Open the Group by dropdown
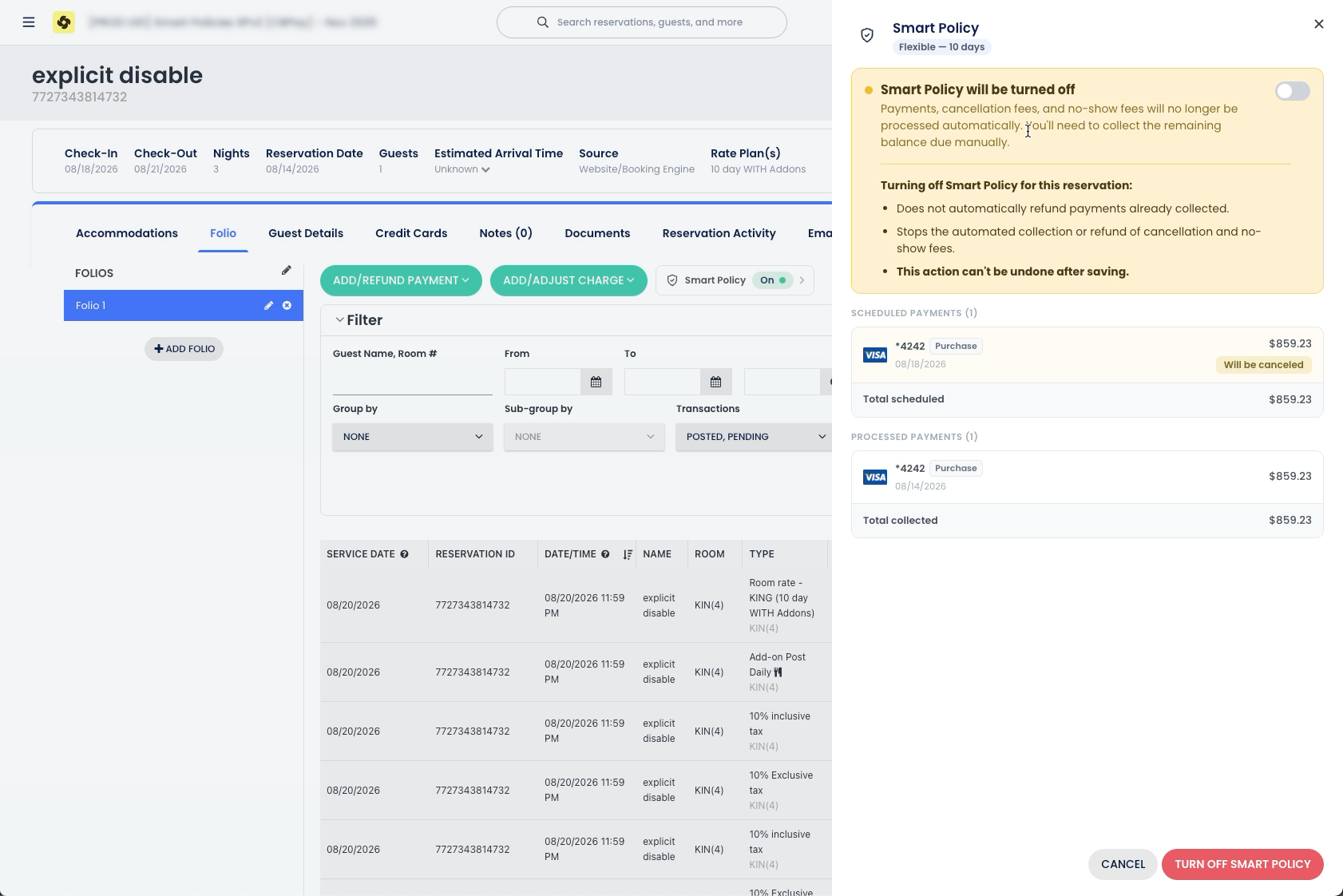1343x896 pixels. click(x=413, y=437)
